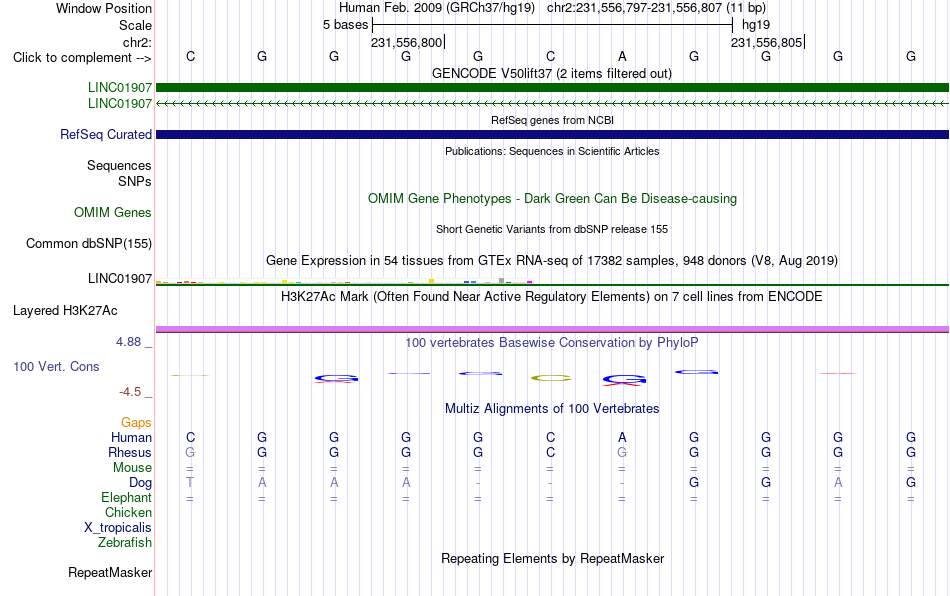Image resolution: width=950 pixels, height=596 pixels.
Task: Click the 231,556,800 coordinate marker
Action: [407, 42]
